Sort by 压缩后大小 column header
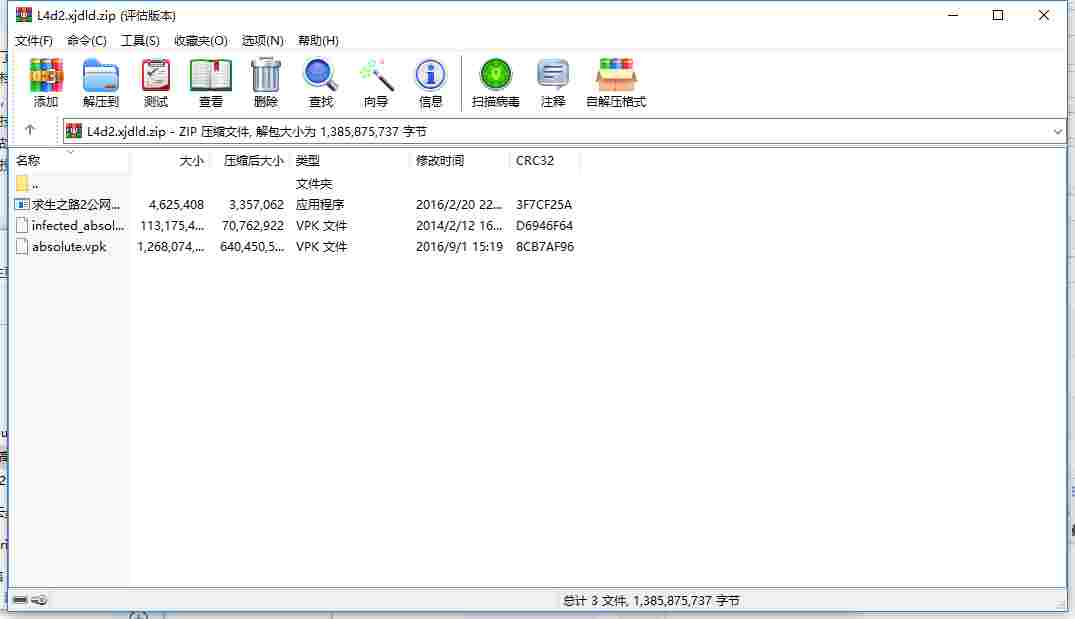 pyautogui.click(x=248, y=160)
